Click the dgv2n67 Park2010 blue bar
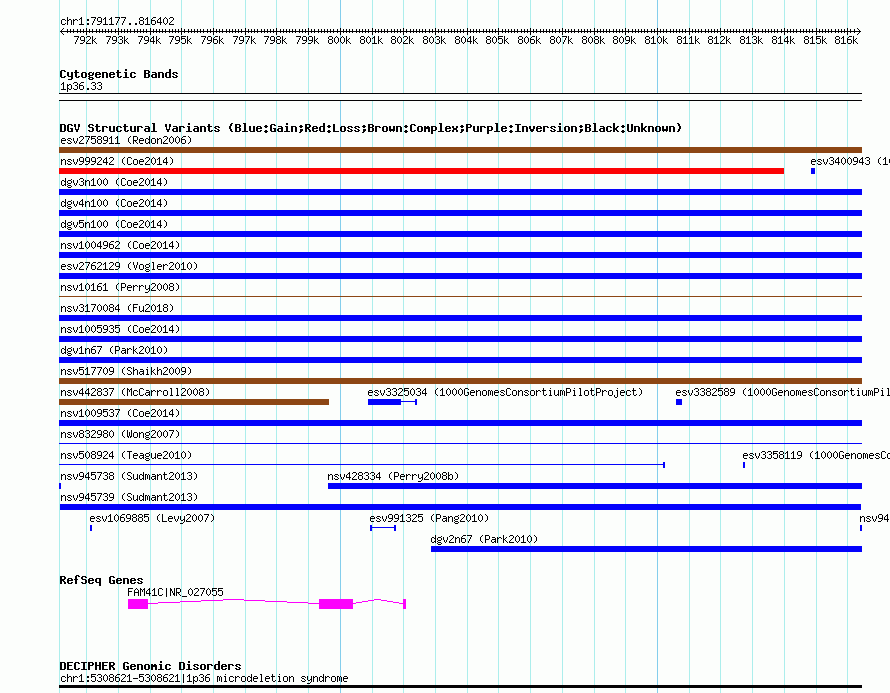The image size is (890, 693). coord(645,549)
